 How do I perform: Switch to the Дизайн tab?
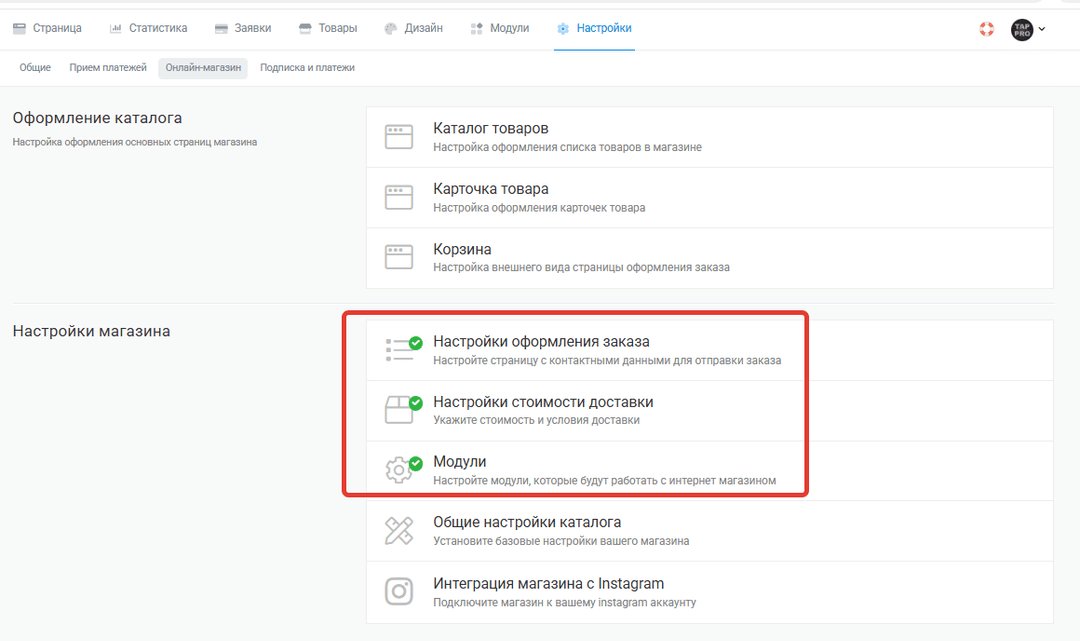[x=414, y=28]
